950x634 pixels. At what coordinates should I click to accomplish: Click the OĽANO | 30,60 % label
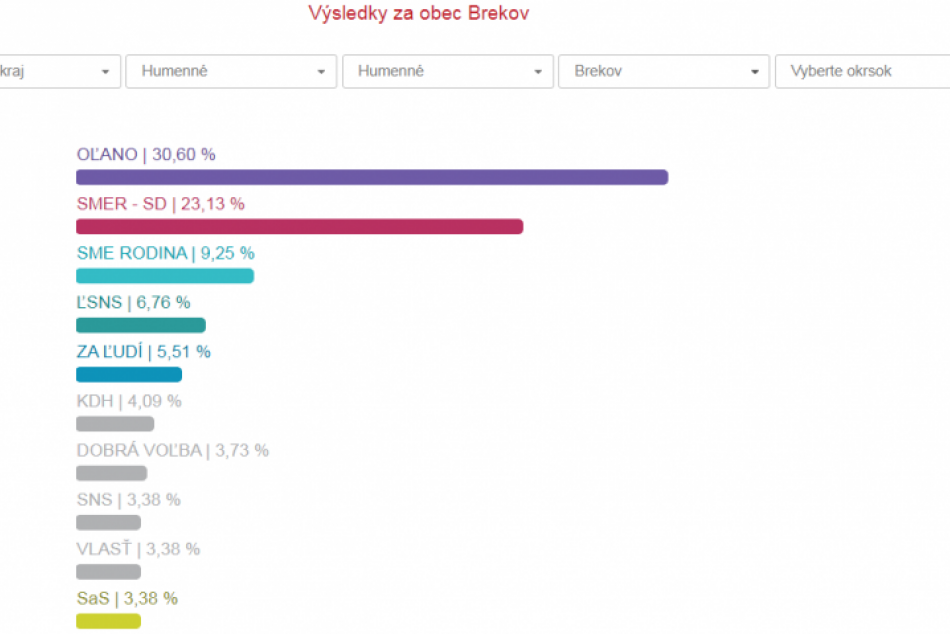coord(146,155)
